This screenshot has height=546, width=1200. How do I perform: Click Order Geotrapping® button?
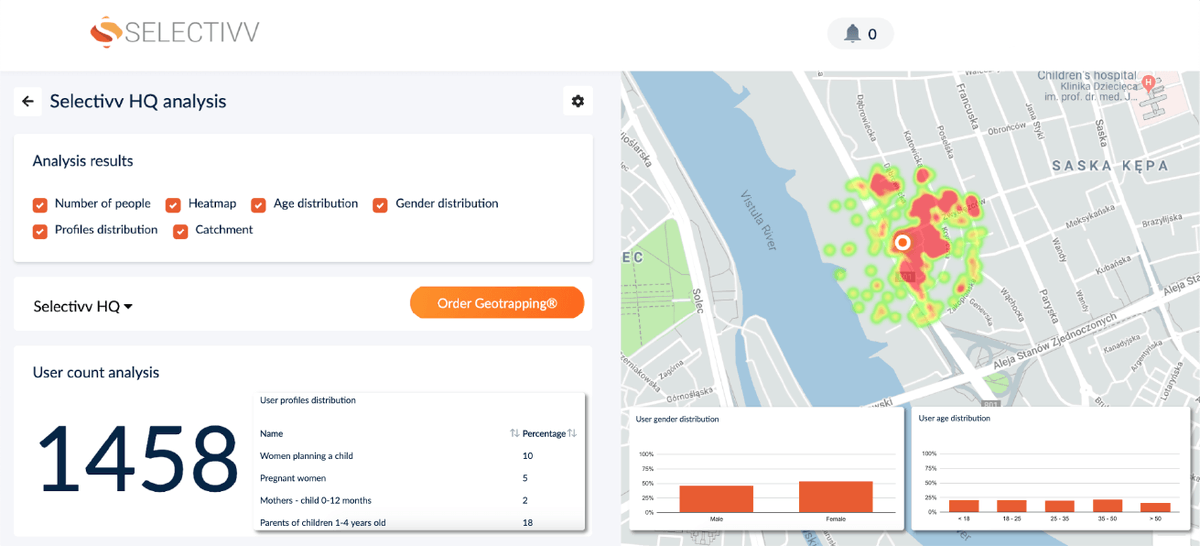pos(497,303)
